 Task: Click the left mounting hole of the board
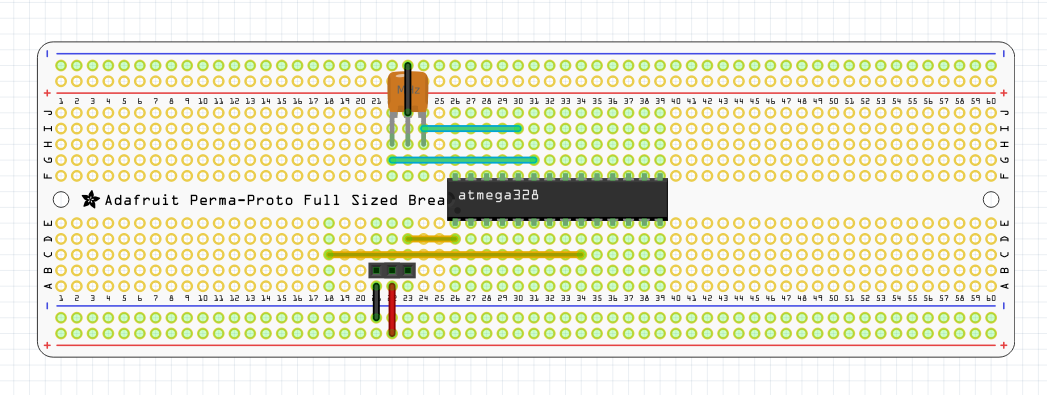point(61,200)
